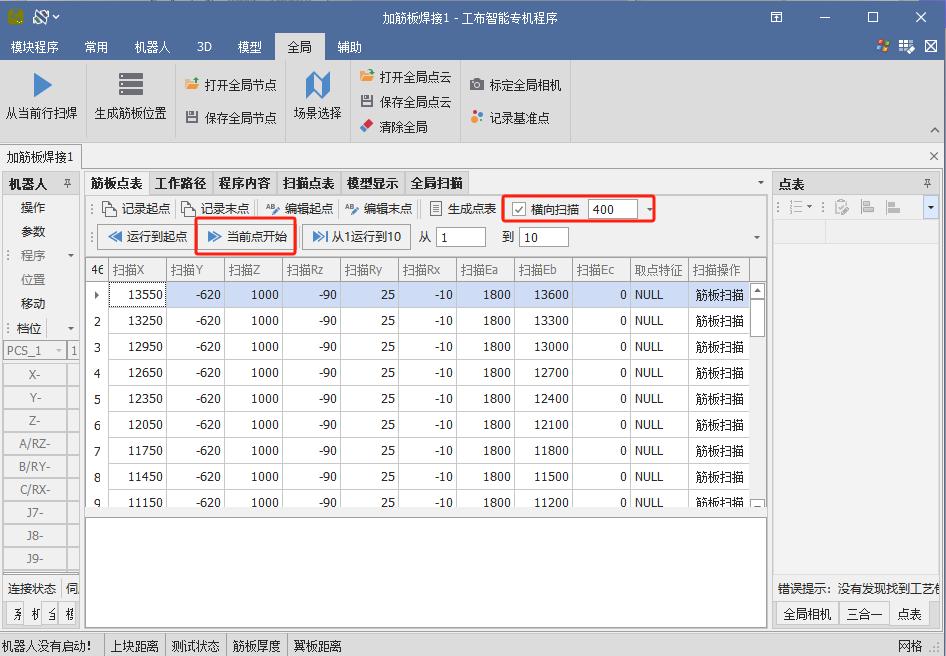Viewport: 946px width, 656px height.
Task: Click 清除全局 eraser icon
Action: coord(367,127)
